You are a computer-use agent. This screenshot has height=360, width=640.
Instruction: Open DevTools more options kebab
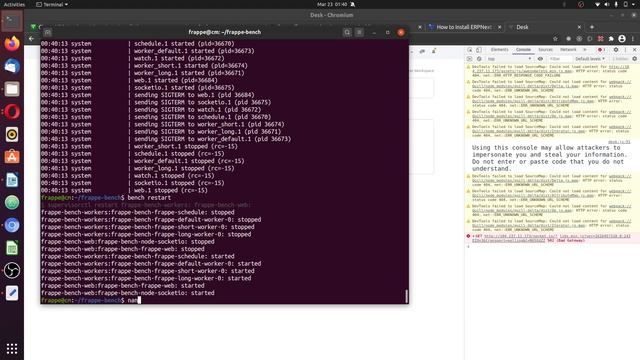point(625,50)
